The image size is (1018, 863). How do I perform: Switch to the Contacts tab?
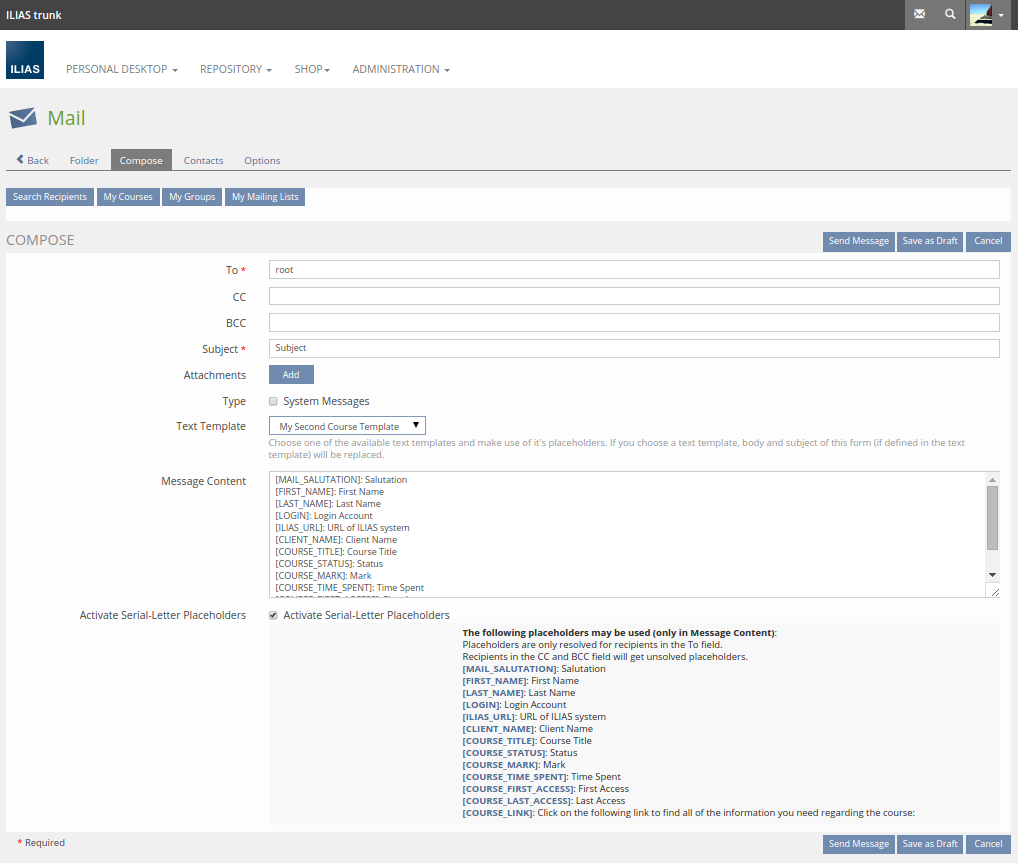point(203,160)
